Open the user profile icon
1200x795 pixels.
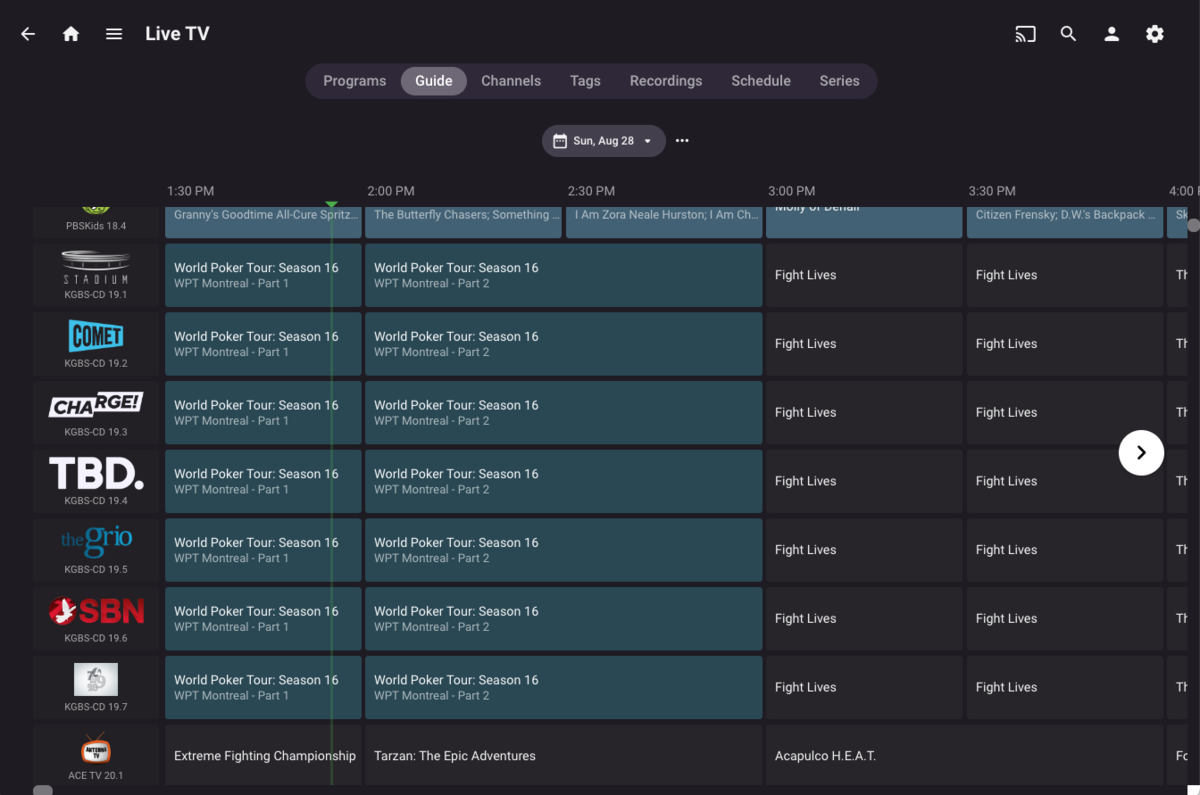click(1111, 34)
